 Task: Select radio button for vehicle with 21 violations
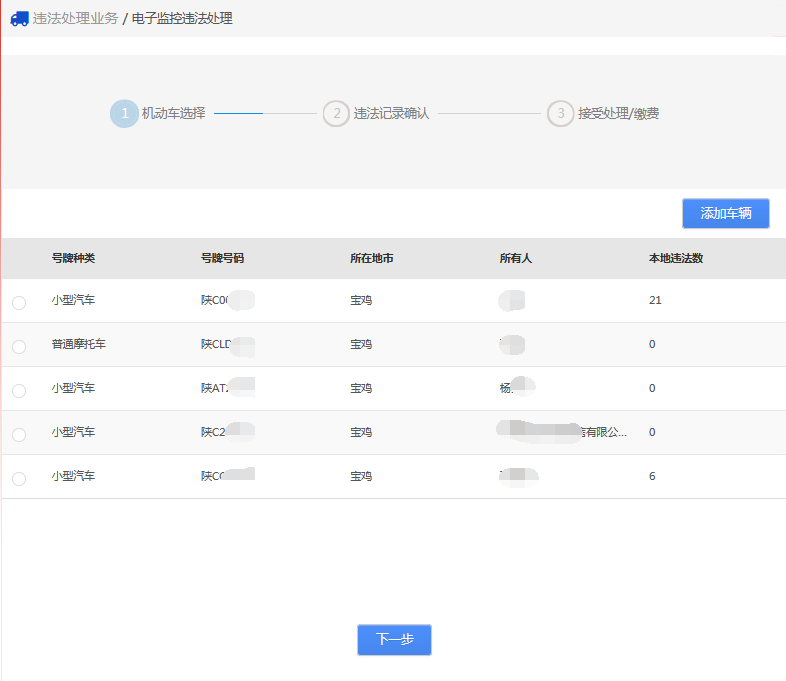click(x=19, y=303)
